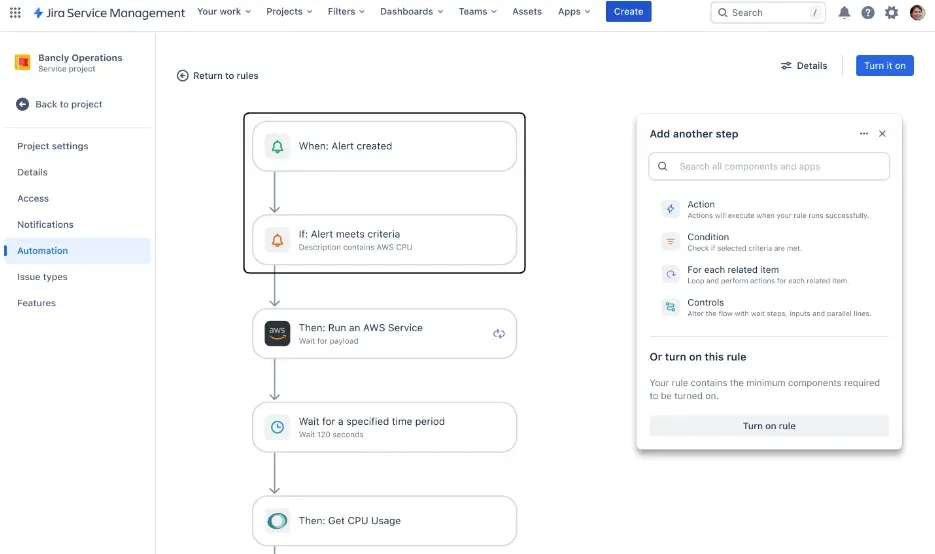The image size is (935, 554).
Task: Click the blue Turn it on button
Action: point(884,66)
